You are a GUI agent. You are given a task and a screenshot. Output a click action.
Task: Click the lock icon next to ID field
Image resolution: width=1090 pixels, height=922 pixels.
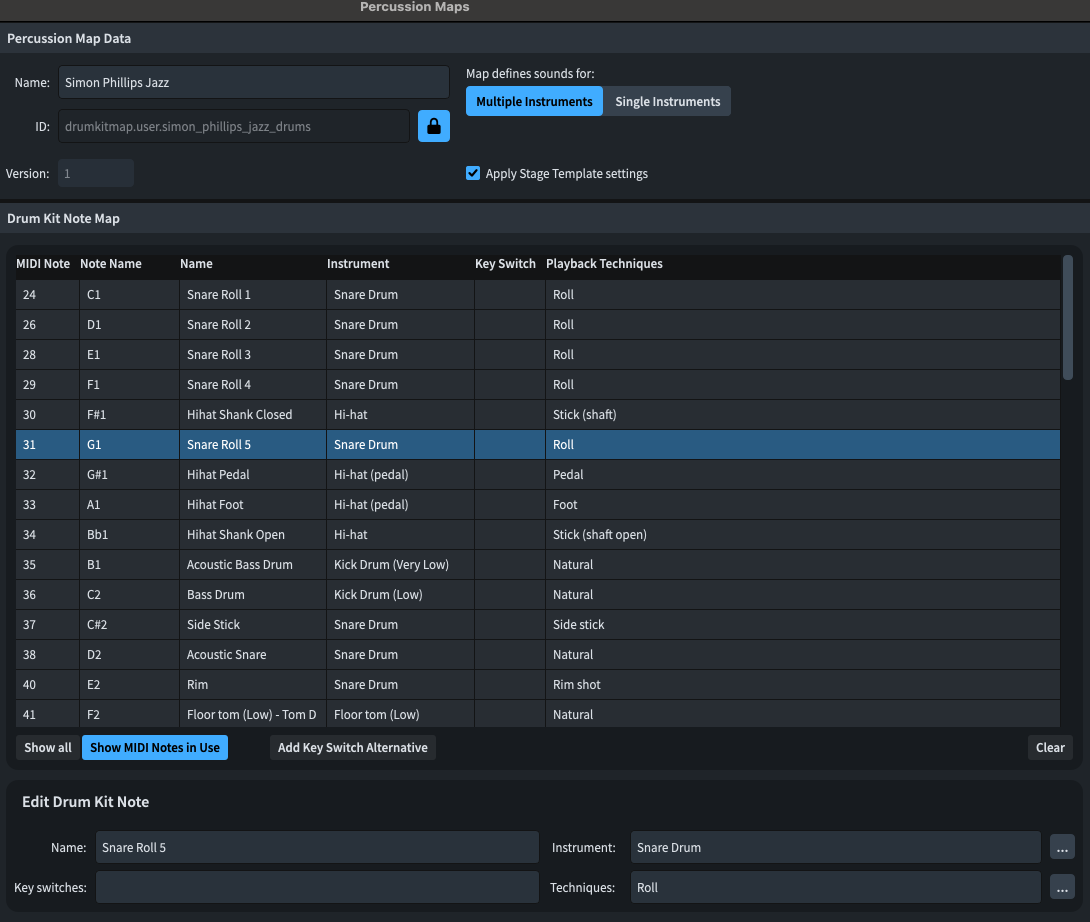[434, 126]
